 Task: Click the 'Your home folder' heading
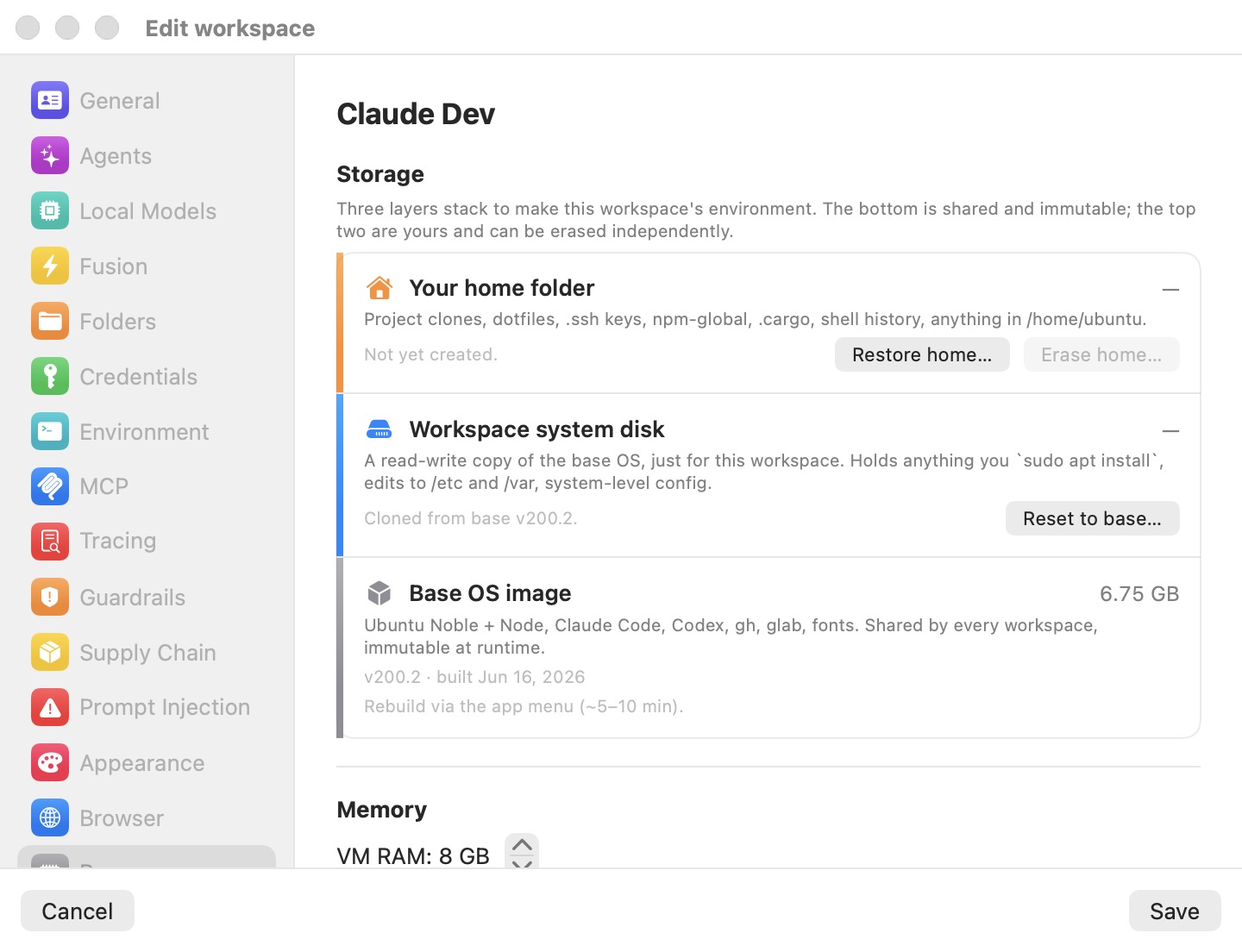point(501,287)
